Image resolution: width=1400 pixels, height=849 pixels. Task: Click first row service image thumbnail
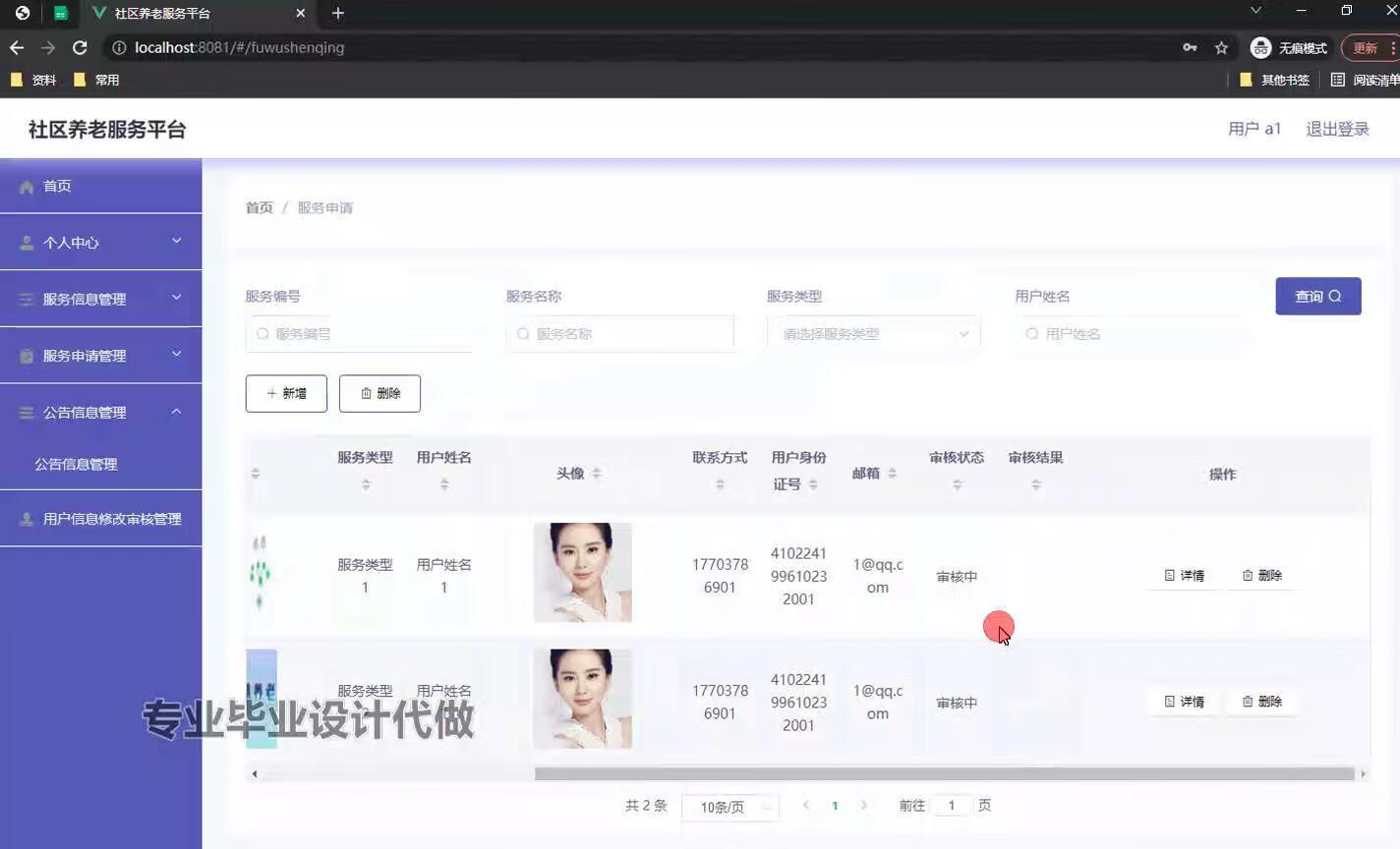tap(261, 572)
